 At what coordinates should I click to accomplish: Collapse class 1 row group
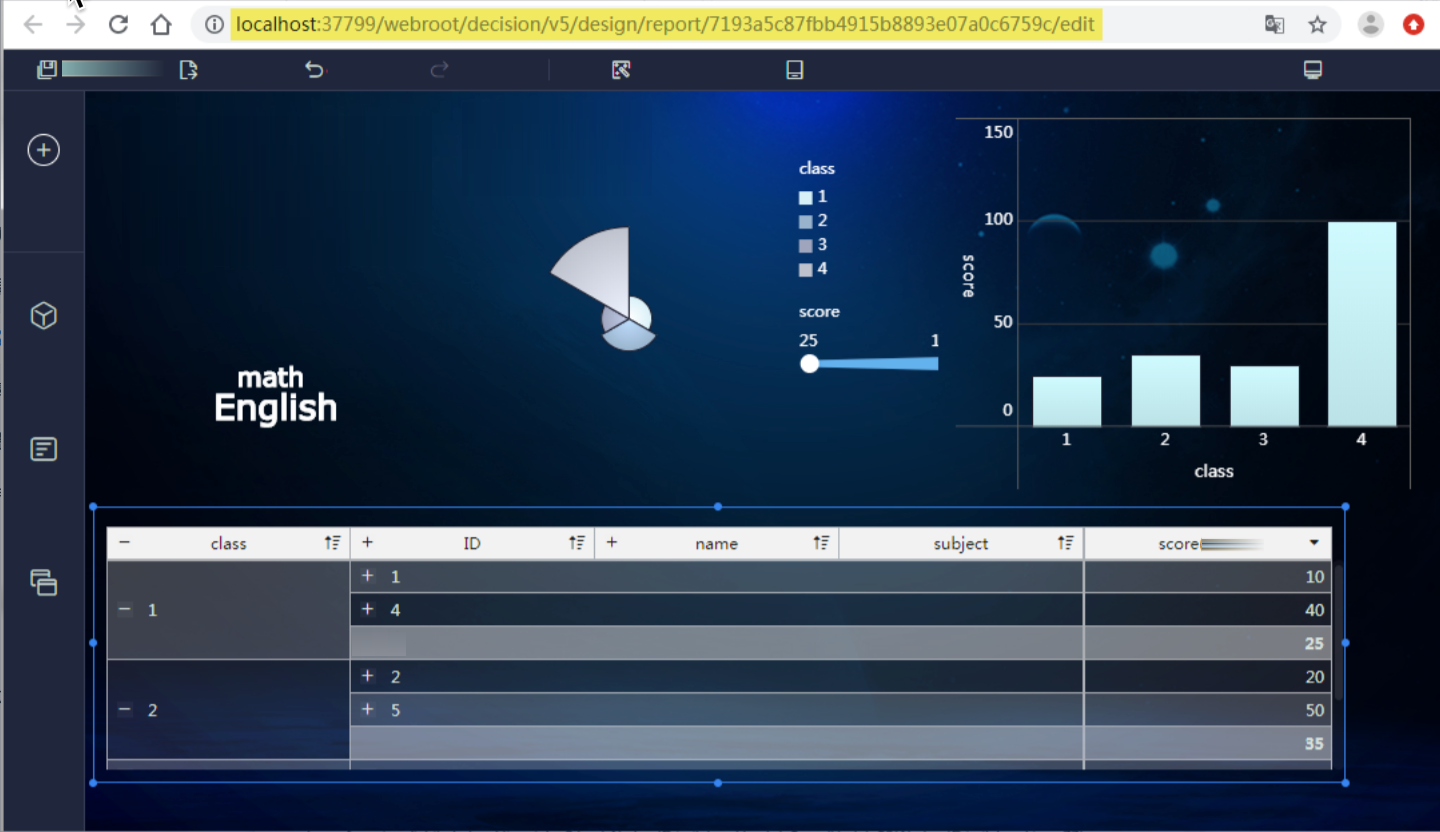tap(125, 610)
